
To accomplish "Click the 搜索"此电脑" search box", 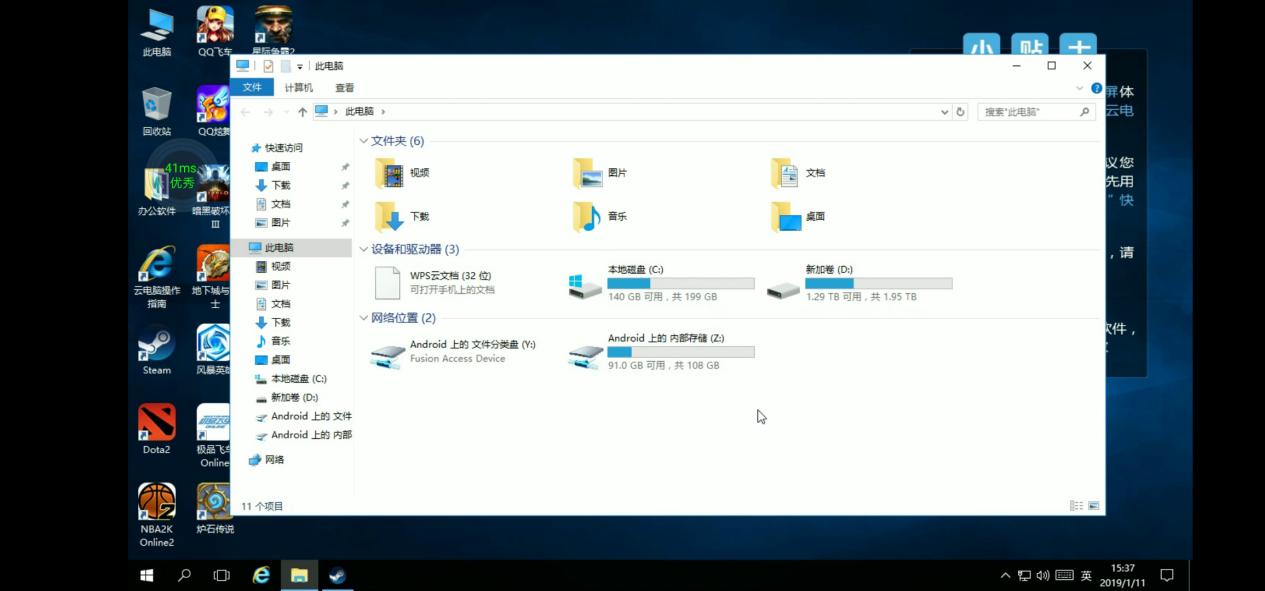I will 1036,112.
